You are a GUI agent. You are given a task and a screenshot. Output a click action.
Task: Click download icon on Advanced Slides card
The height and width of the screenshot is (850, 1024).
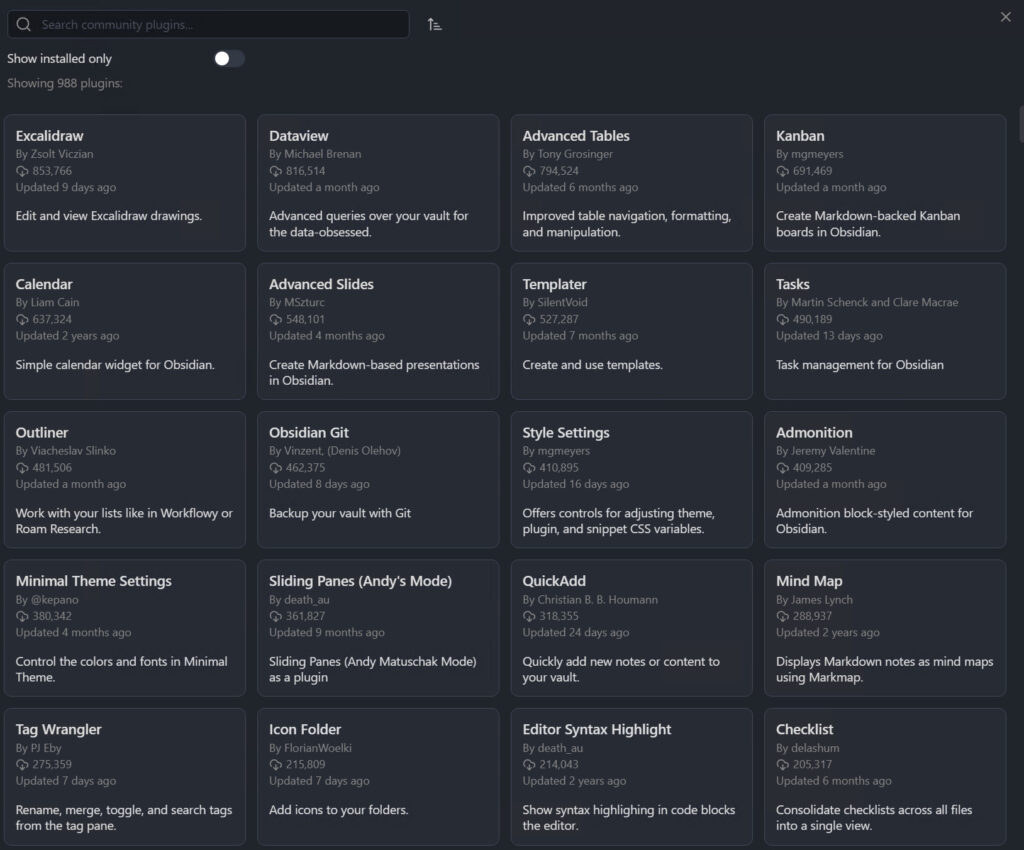click(x=276, y=319)
